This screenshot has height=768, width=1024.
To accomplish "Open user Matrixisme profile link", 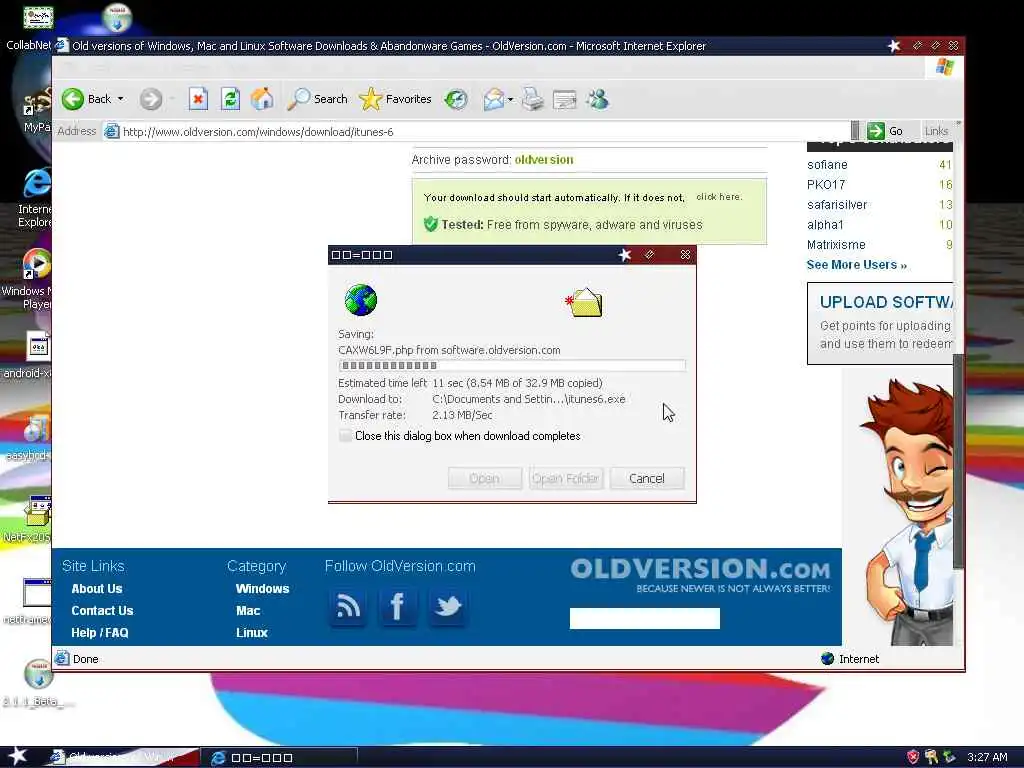I will pos(836,245).
